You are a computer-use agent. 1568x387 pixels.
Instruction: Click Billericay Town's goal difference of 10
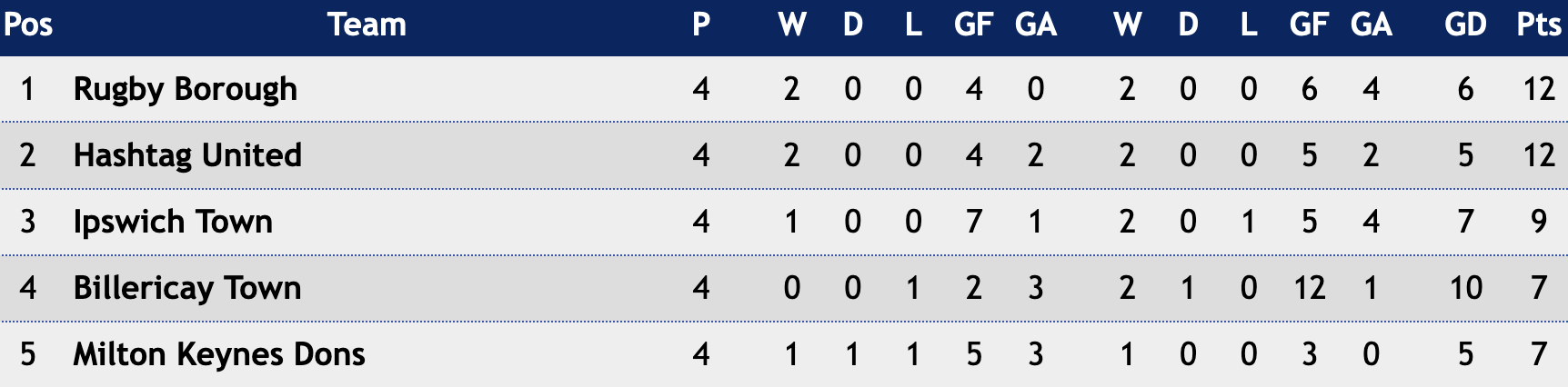point(1465,288)
